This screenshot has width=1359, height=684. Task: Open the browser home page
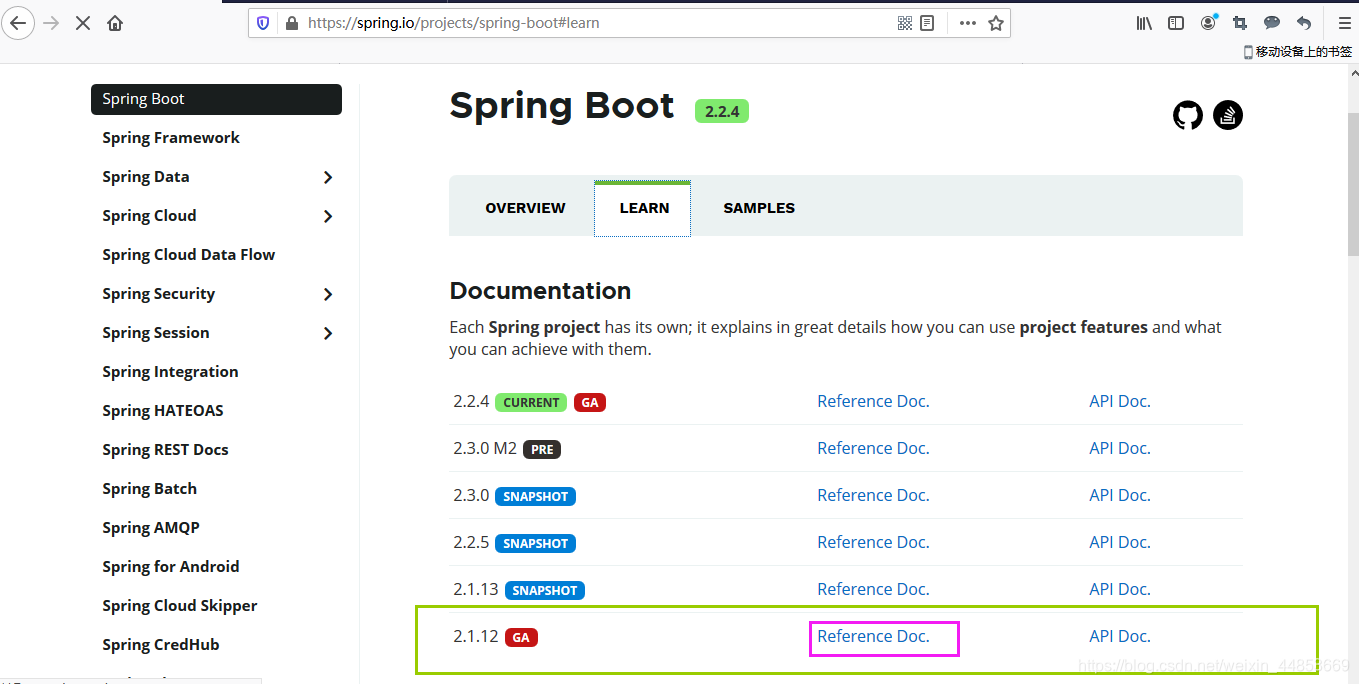(x=115, y=22)
